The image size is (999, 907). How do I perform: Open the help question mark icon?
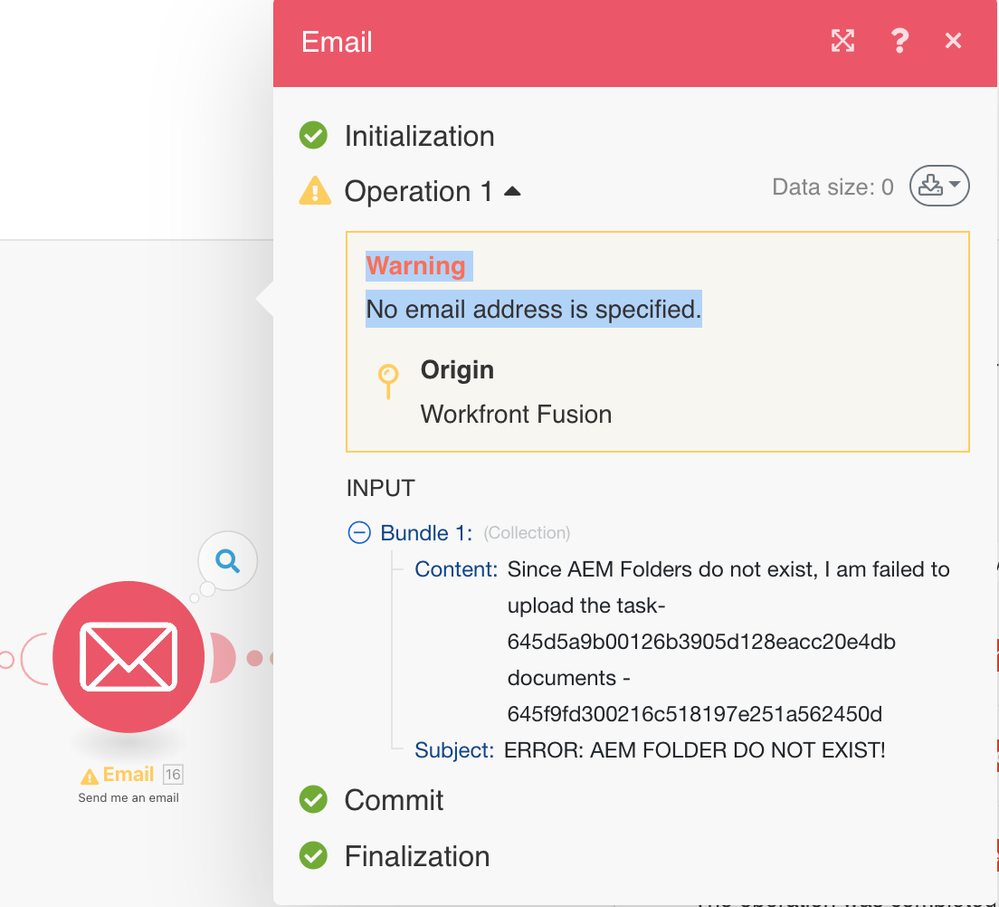coord(899,41)
